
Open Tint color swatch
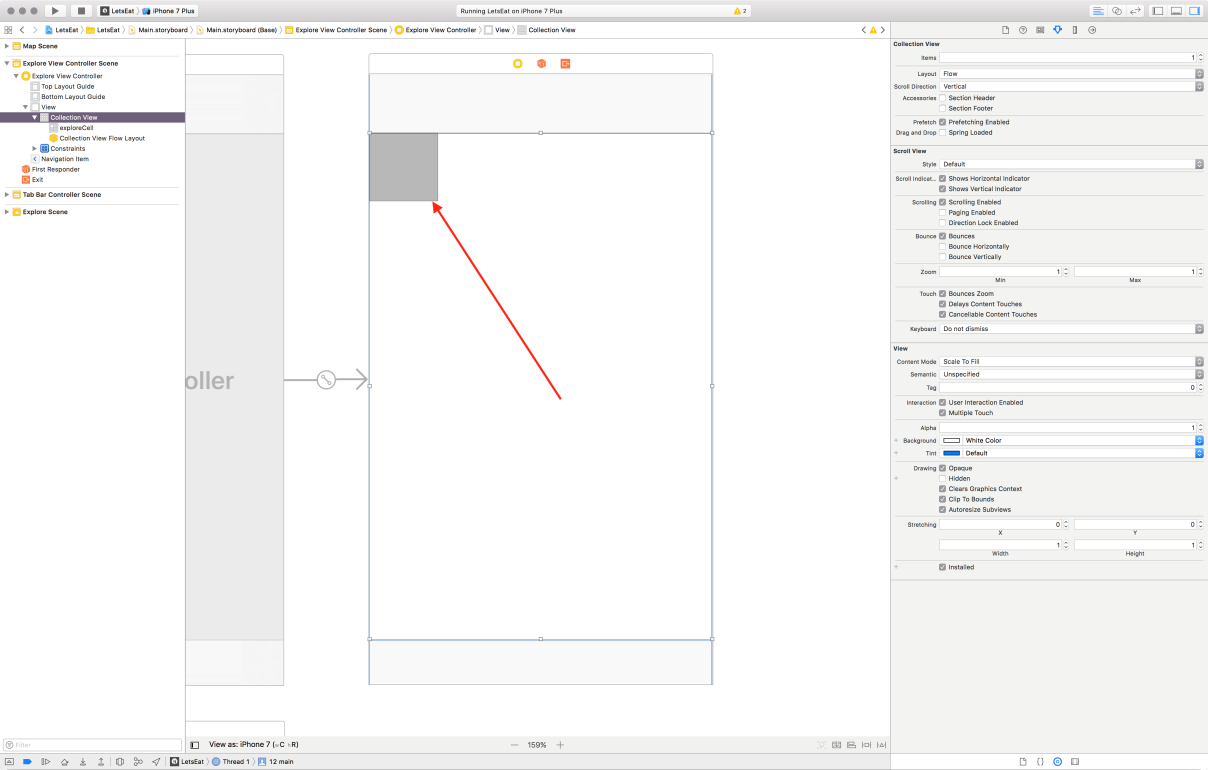[951, 453]
